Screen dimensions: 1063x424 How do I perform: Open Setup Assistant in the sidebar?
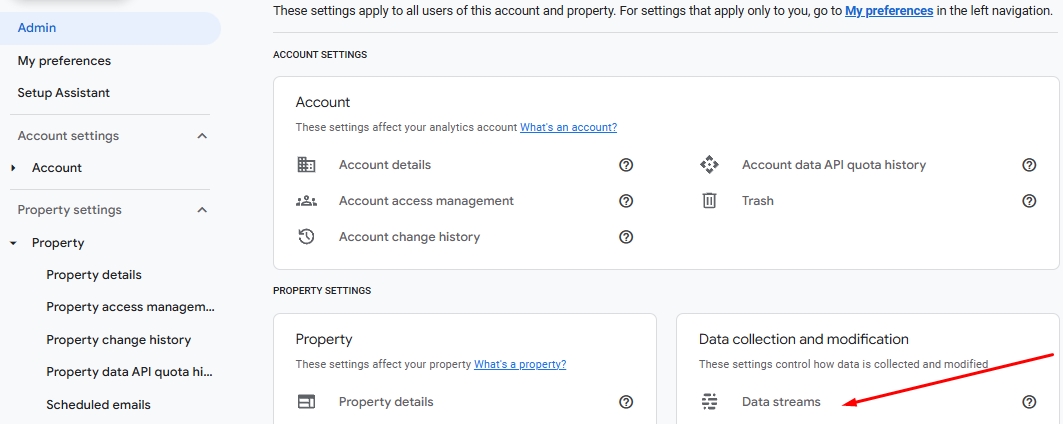(x=64, y=92)
